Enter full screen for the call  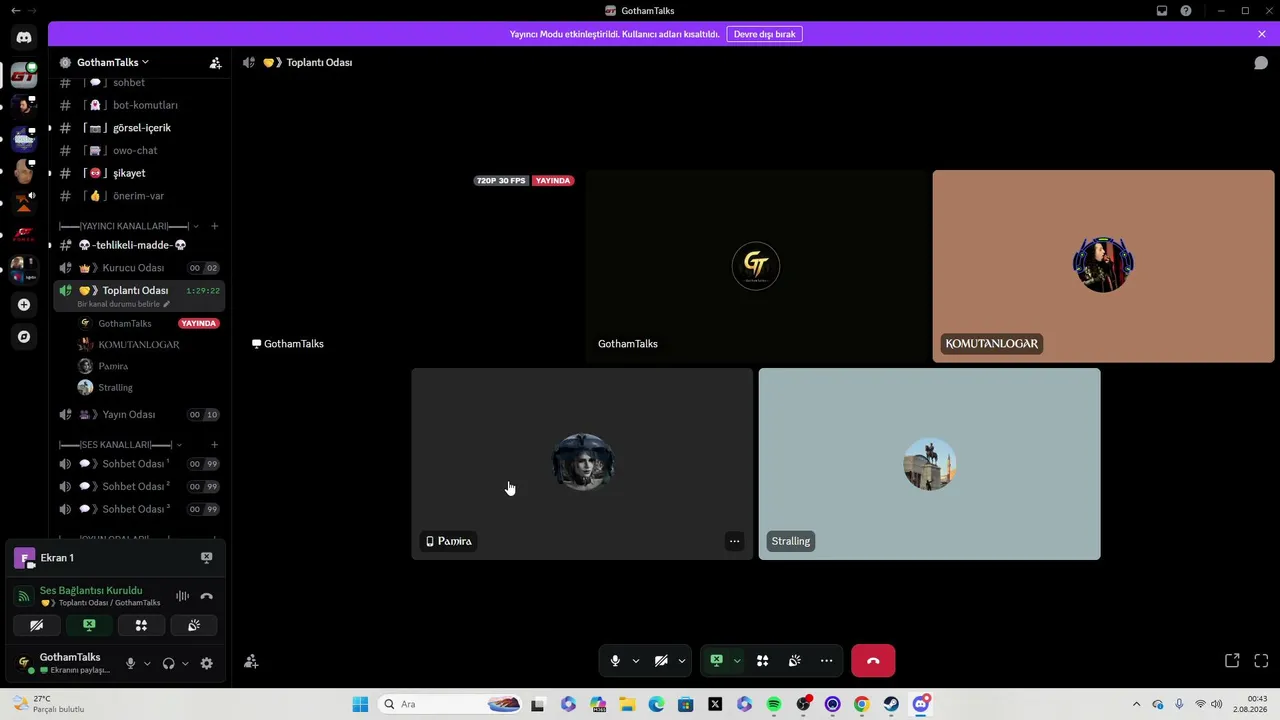point(1261,661)
